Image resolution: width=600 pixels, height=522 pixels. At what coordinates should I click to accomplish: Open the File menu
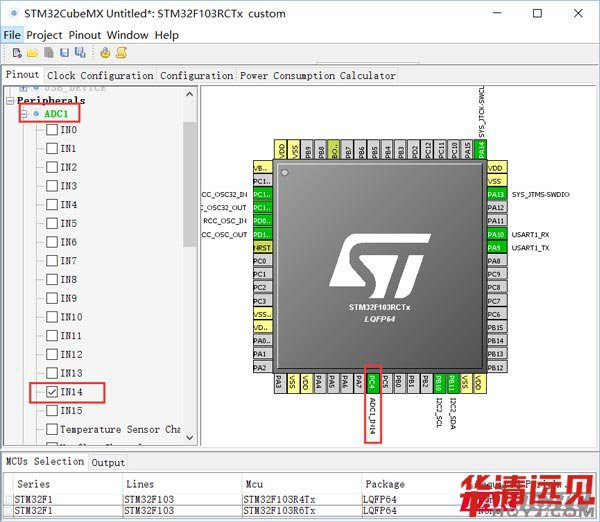click(x=12, y=35)
